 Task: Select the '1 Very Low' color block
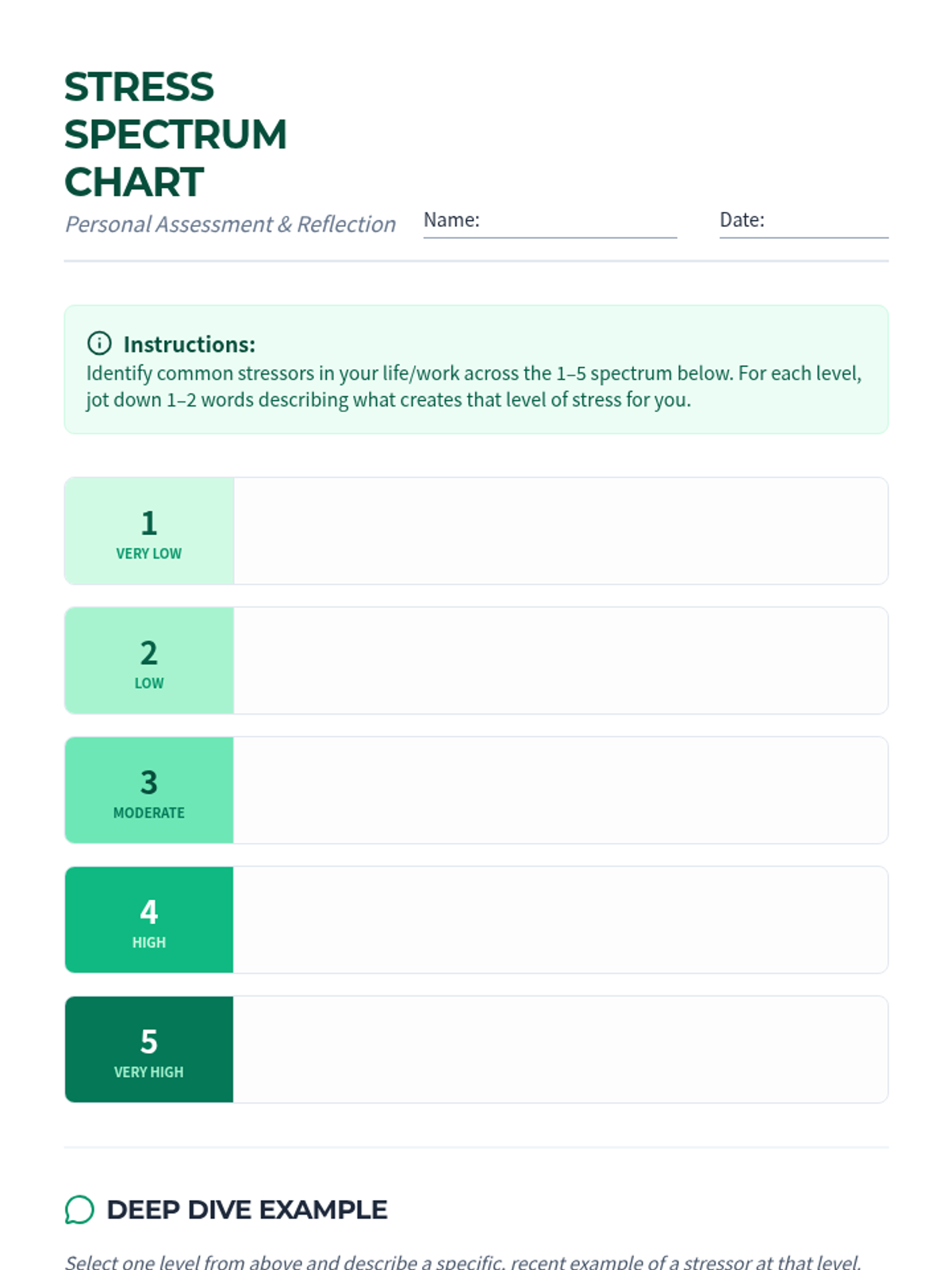pos(149,531)
